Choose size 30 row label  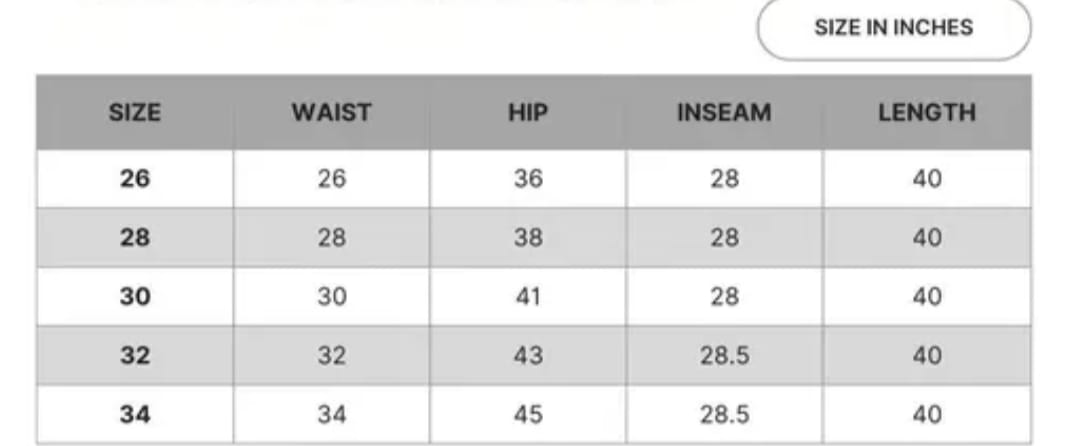click(134, 297)
